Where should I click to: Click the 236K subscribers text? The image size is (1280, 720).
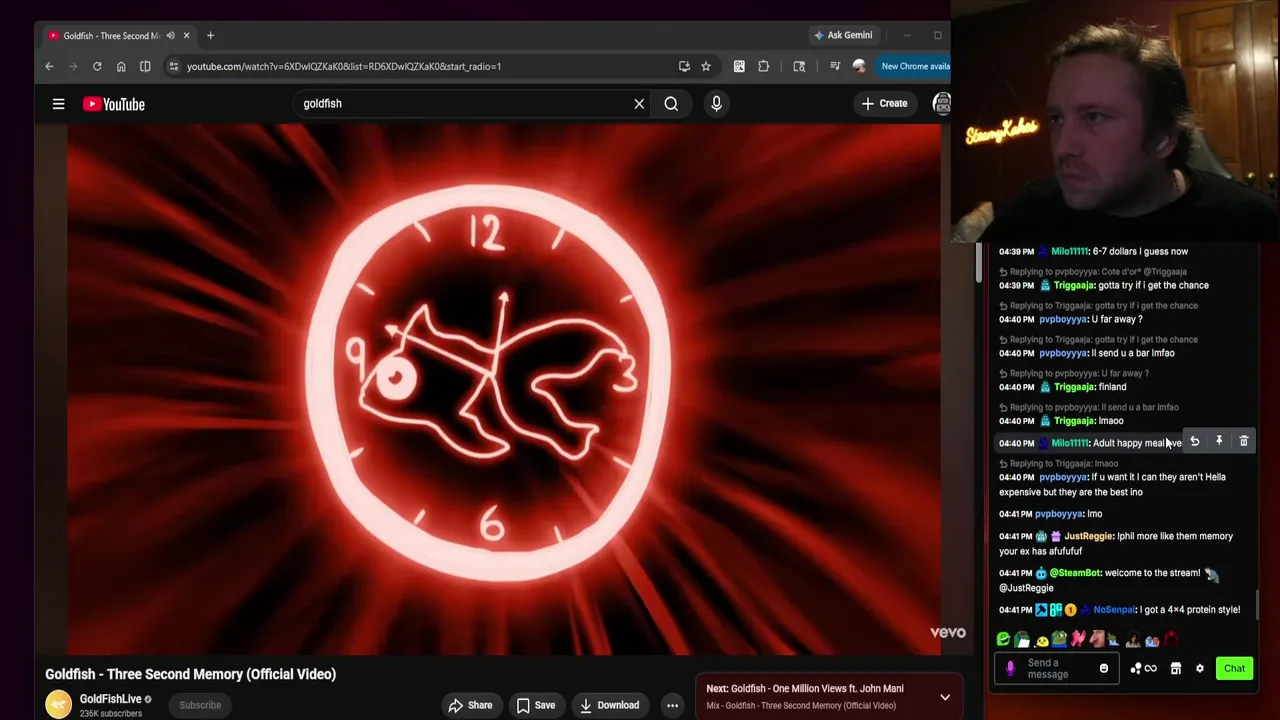[x=111, y=714]
